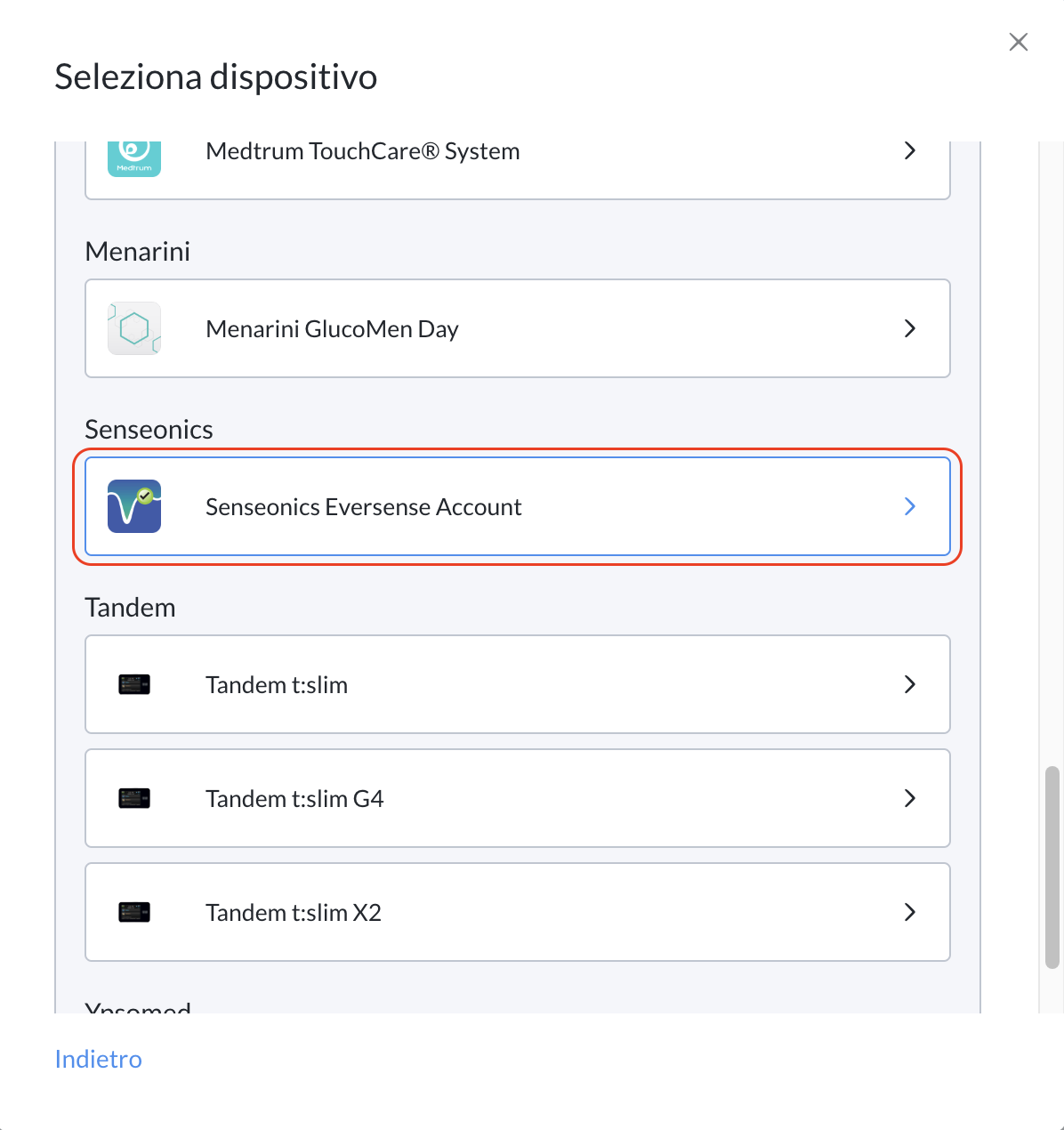Image resolution: width=1064 pixels, height=1130 pixels.
Task: Close the Seleziona dispositivo dialog
Action: pos(1019,42)
